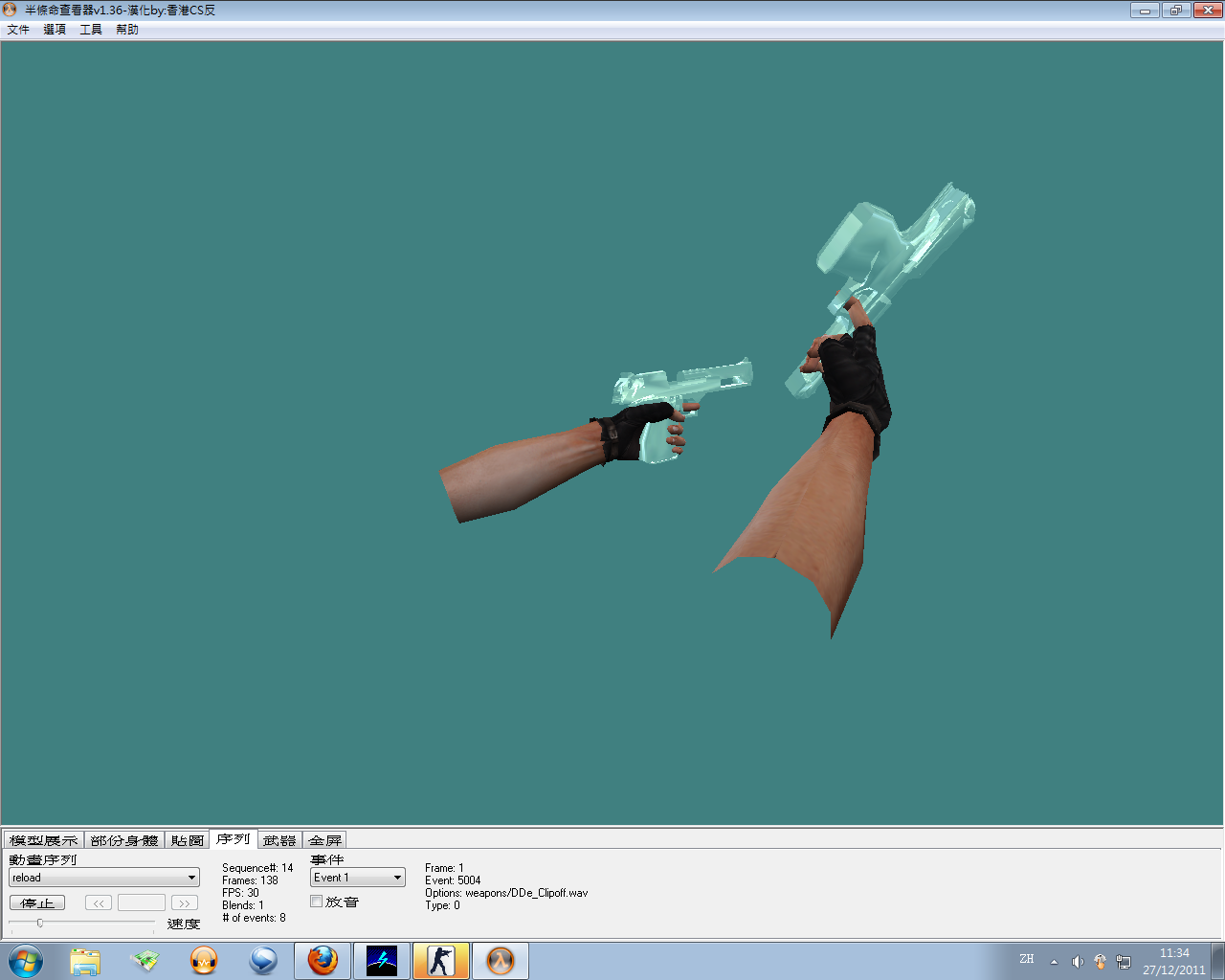Open the 幫助 menu
The image size is (1225, 980).
pos(127,30)
